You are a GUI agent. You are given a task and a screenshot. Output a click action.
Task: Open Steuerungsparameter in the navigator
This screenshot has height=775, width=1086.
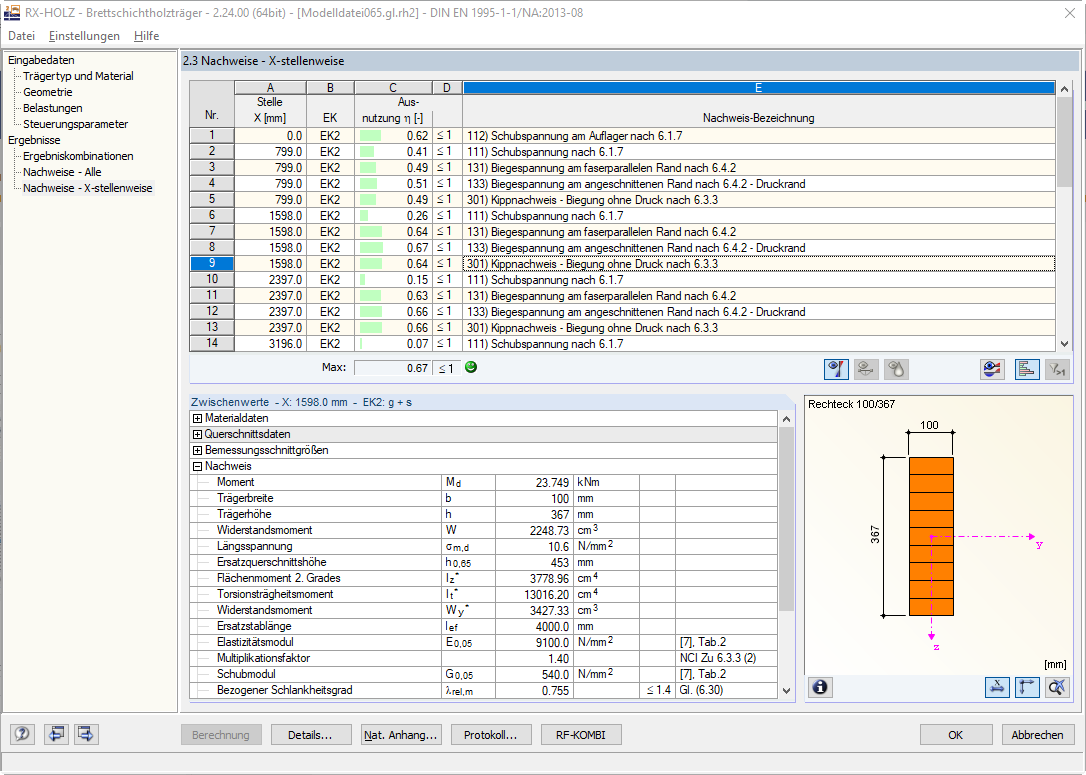pos(75,124)
